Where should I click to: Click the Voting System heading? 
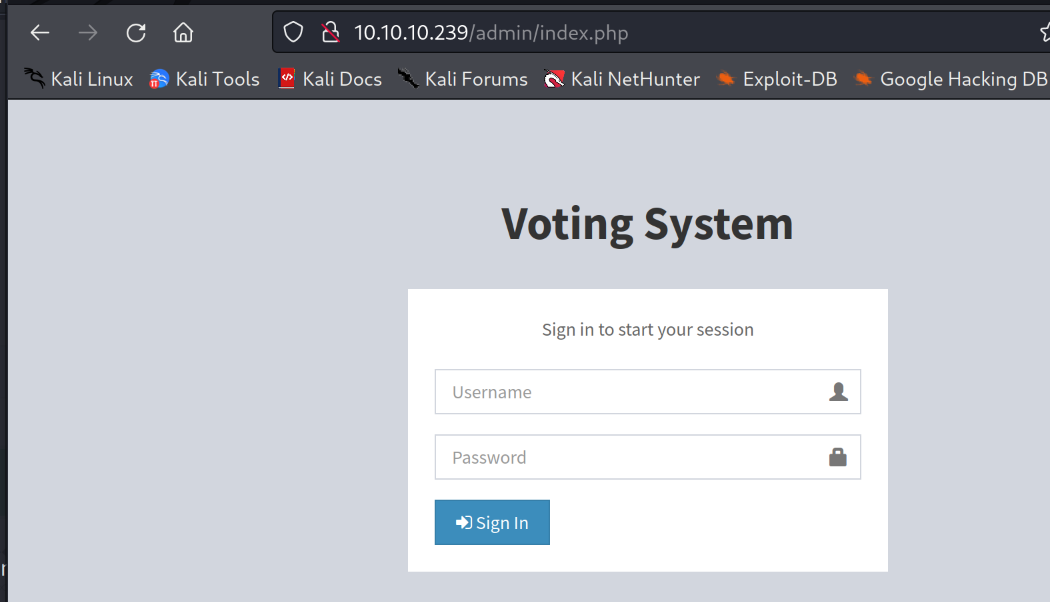pos(647,223)
